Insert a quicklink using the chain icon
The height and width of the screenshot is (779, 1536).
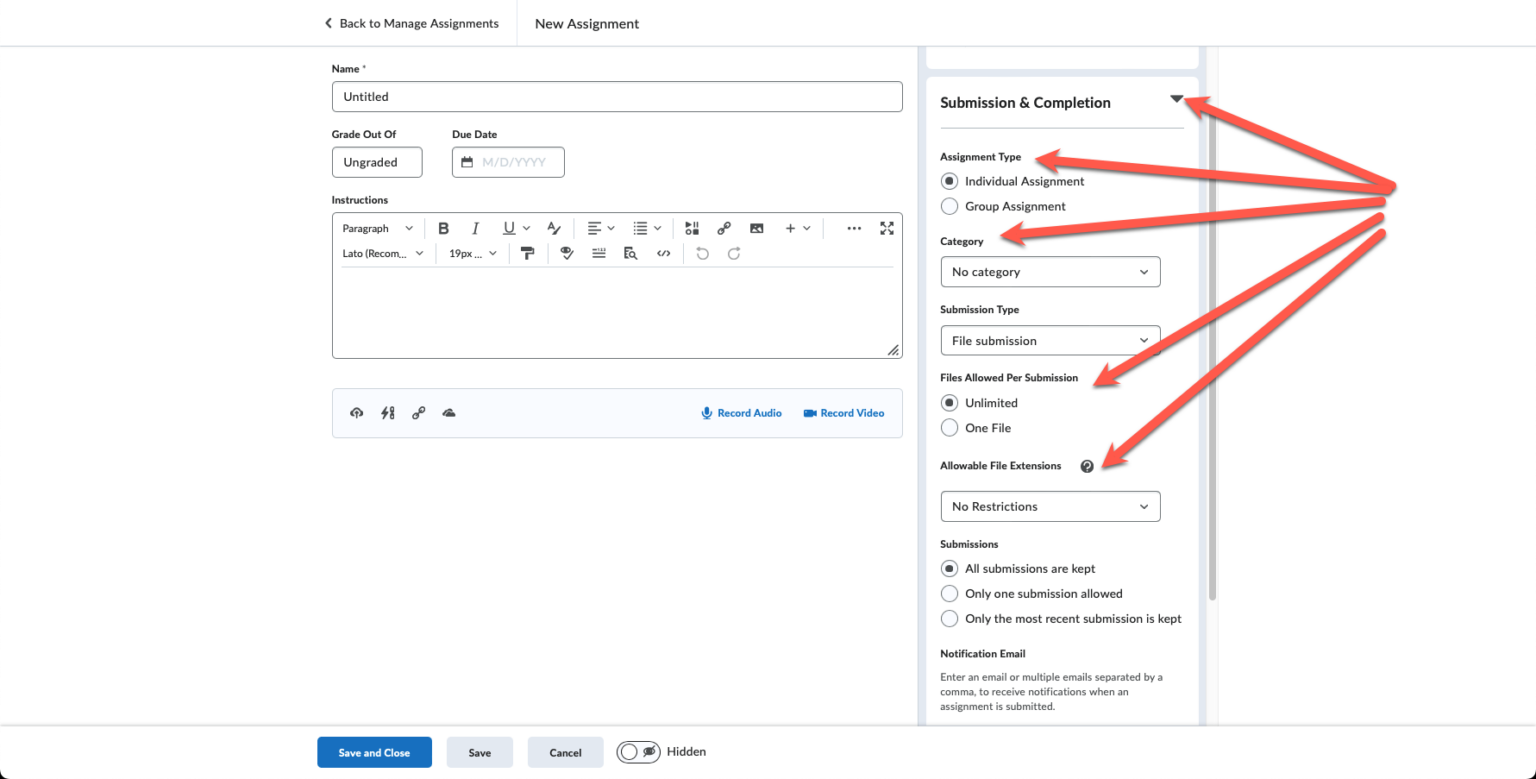click(724, 228)
